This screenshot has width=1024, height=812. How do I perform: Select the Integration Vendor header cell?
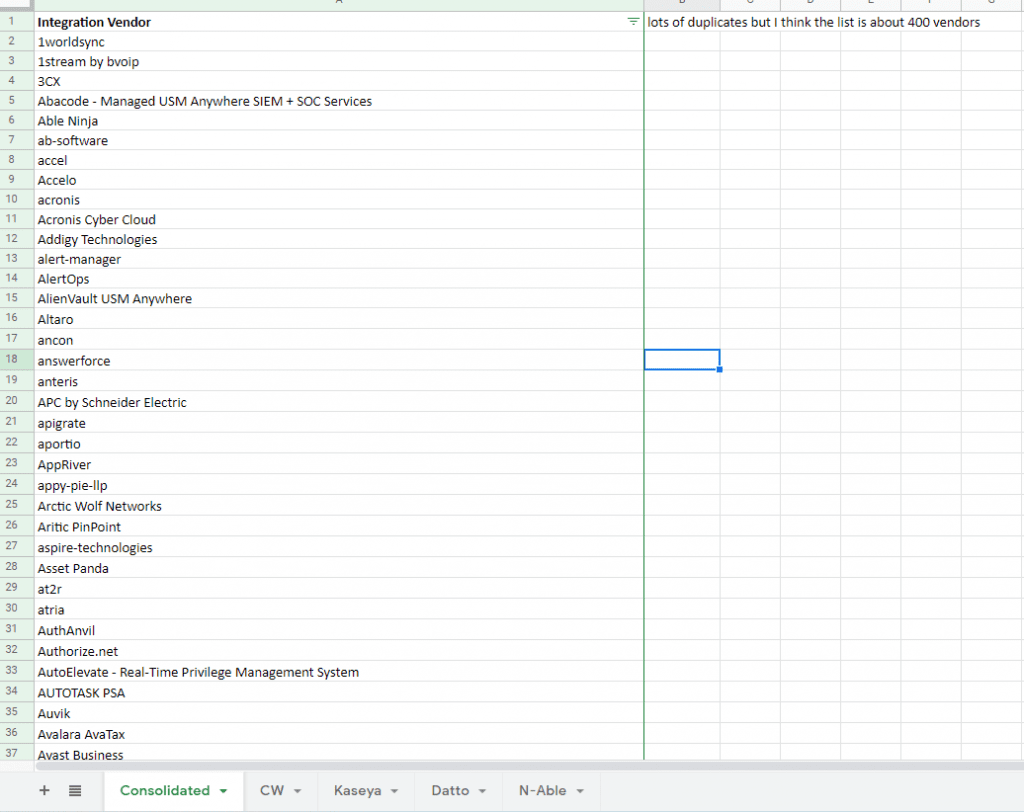tap(339, 22)
